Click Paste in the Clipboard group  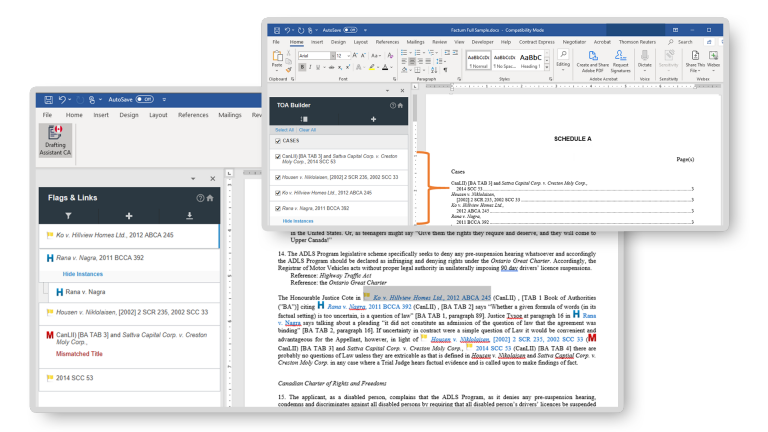click(277, 59)
